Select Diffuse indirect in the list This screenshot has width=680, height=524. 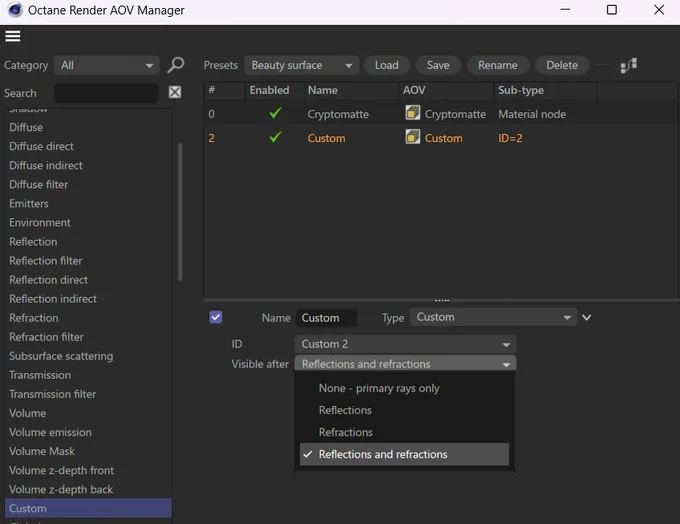(x=88, y=165)
